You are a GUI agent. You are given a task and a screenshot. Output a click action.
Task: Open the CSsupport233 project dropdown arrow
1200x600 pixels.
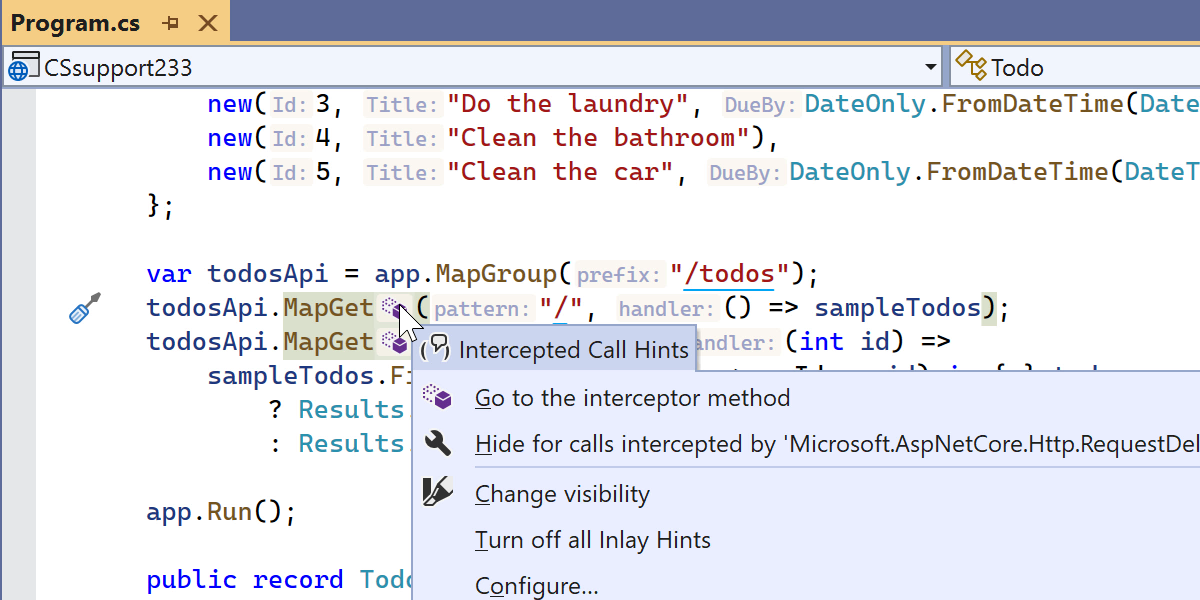click(x=931, y=67)
